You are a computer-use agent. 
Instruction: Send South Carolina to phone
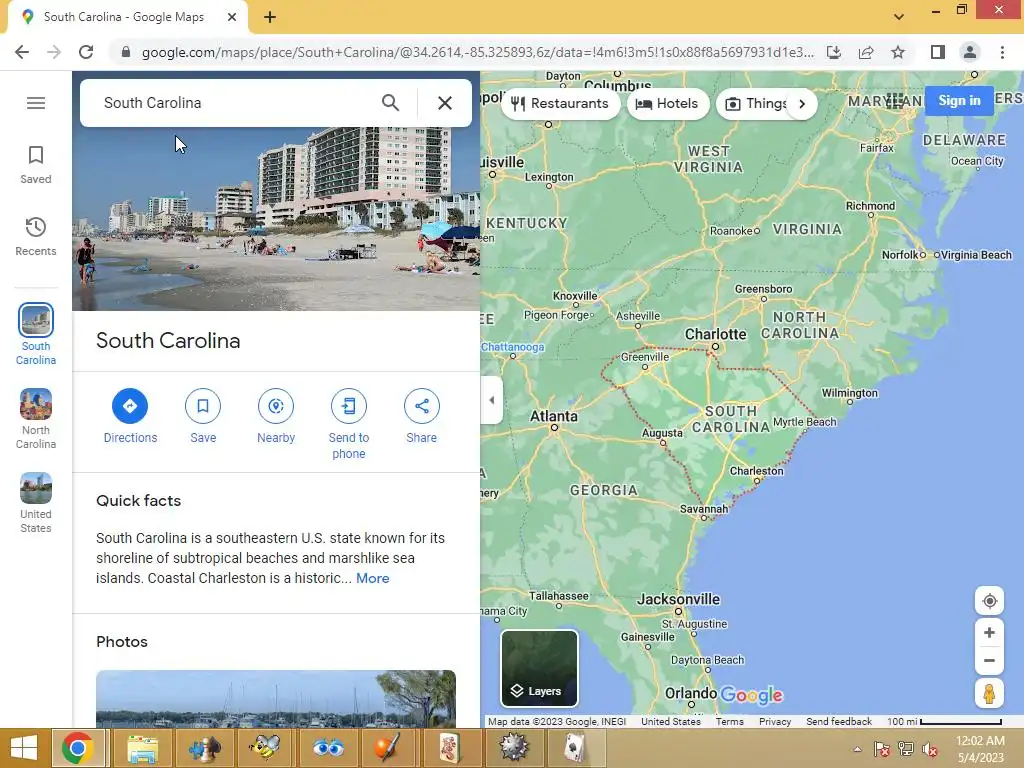(349, 424)
